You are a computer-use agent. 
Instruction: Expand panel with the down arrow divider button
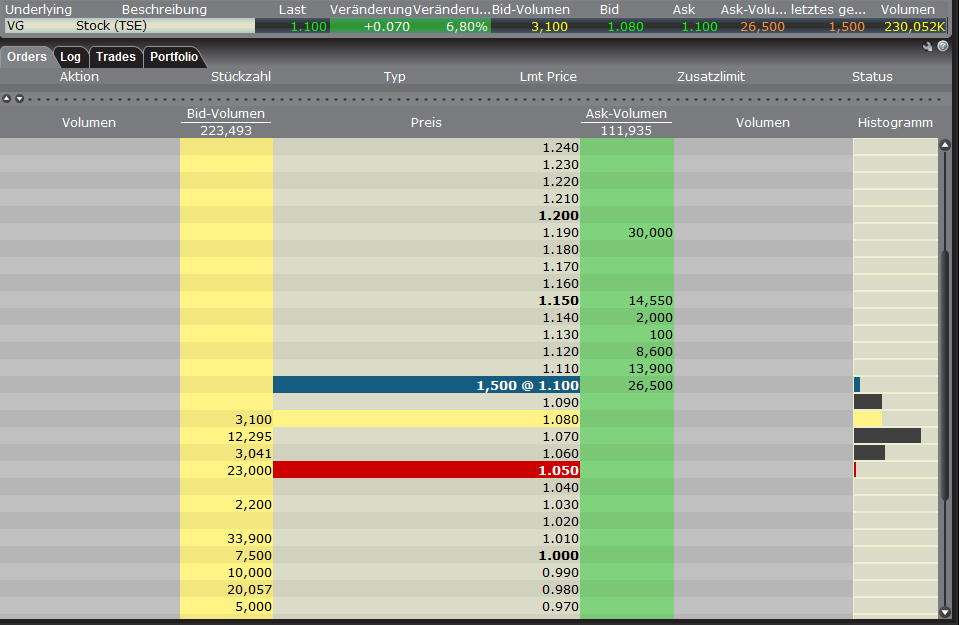coord(17,98)
